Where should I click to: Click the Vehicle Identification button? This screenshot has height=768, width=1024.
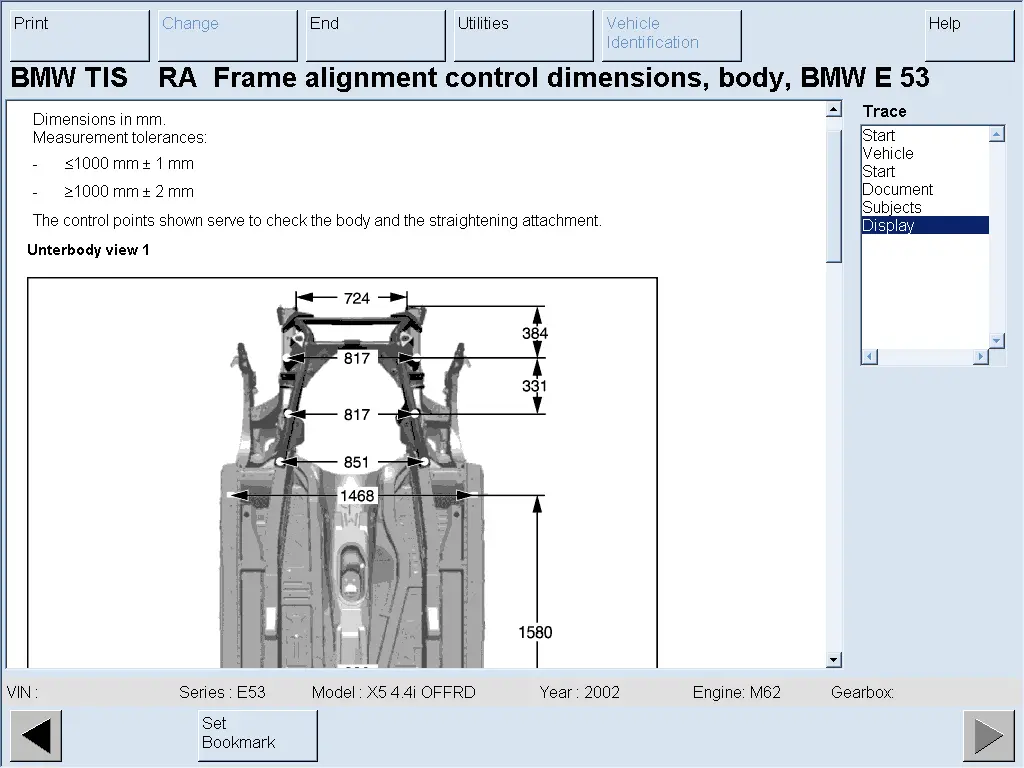point(671,35)
